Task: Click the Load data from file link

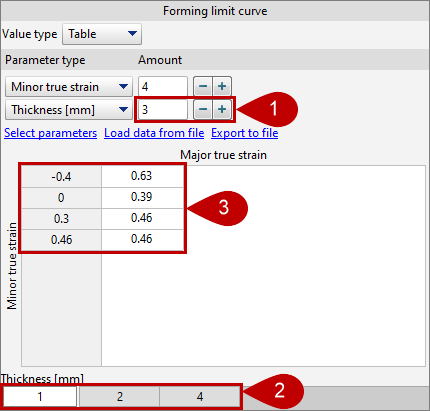Action: click(154, 133)
